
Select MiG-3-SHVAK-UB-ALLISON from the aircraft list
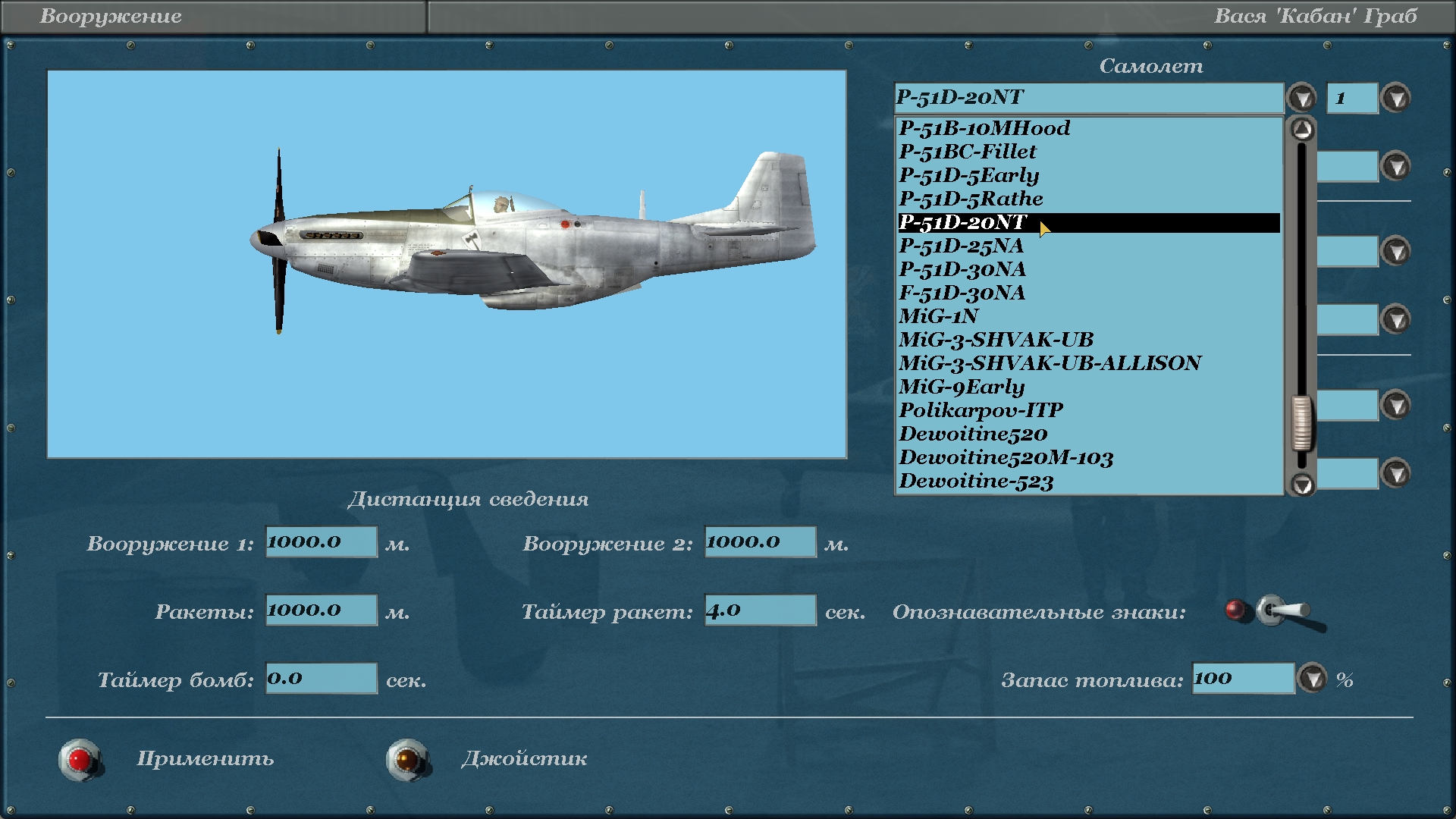click(x=1050, y=363)
